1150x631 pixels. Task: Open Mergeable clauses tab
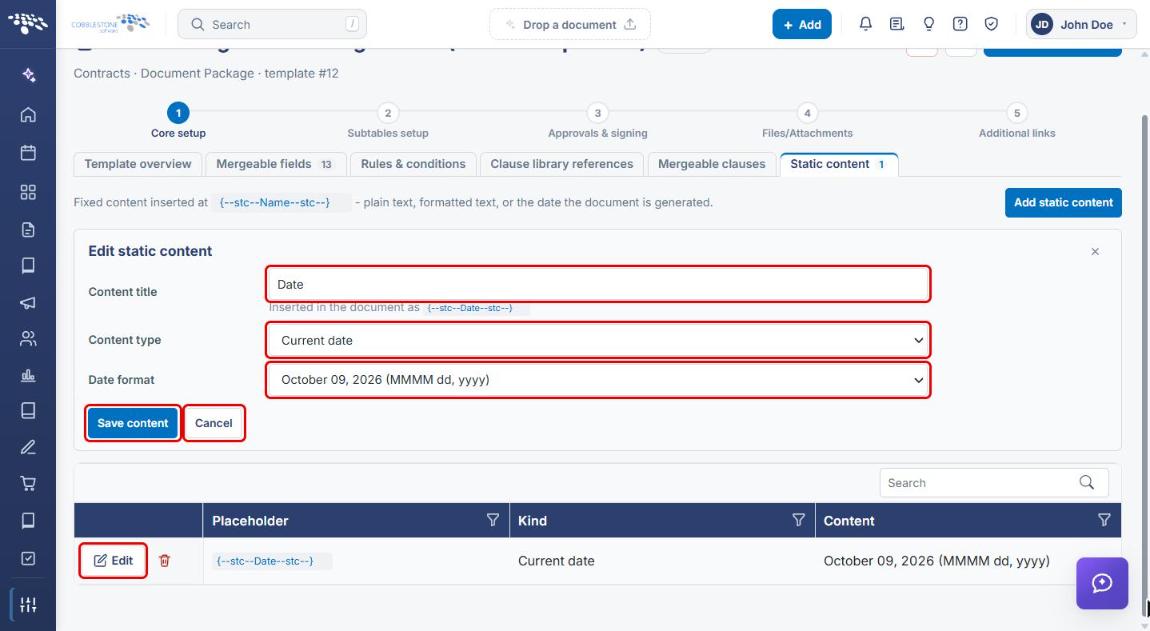pos(711,164)
